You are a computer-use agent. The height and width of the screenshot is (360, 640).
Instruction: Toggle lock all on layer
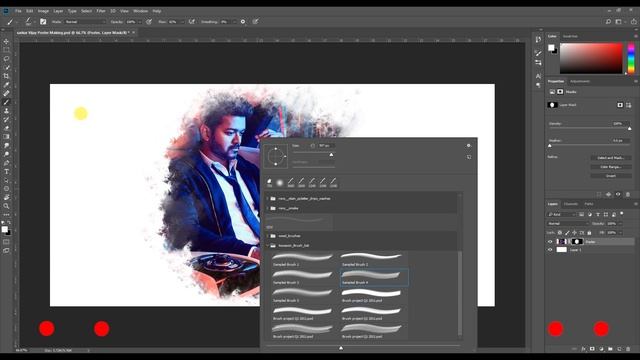(x=589, y=233)
